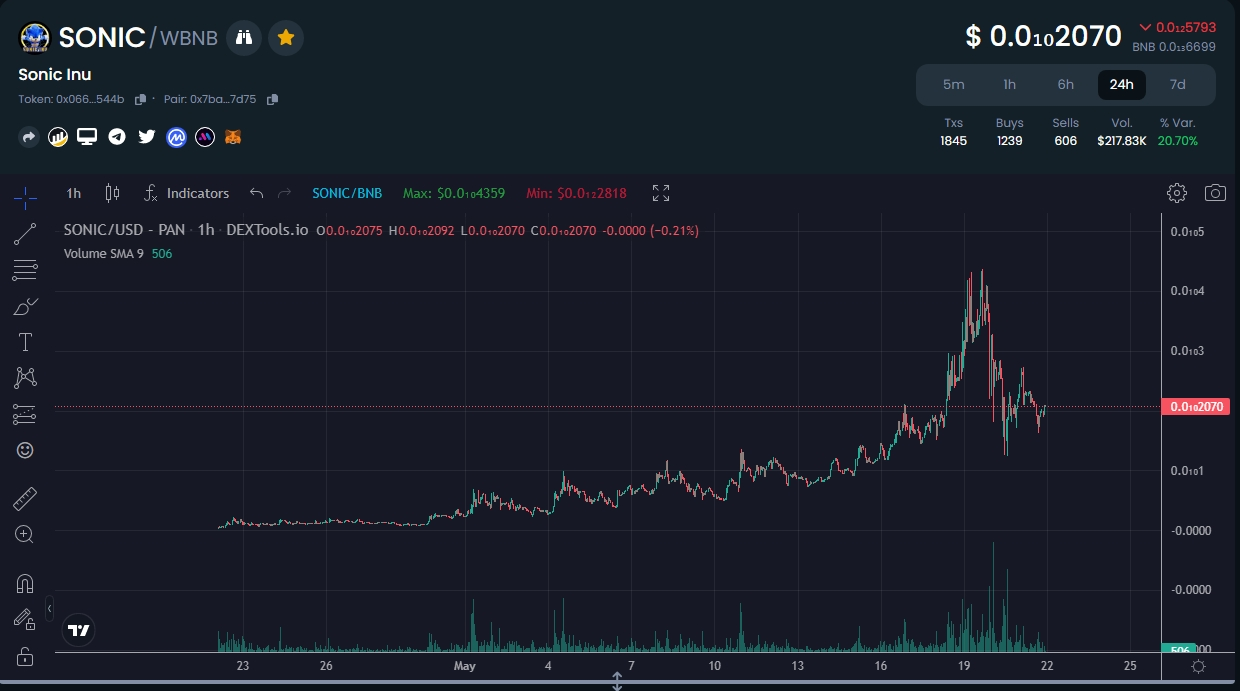
Task: Select the XABCD pattern tool
Action: [25, 378]
